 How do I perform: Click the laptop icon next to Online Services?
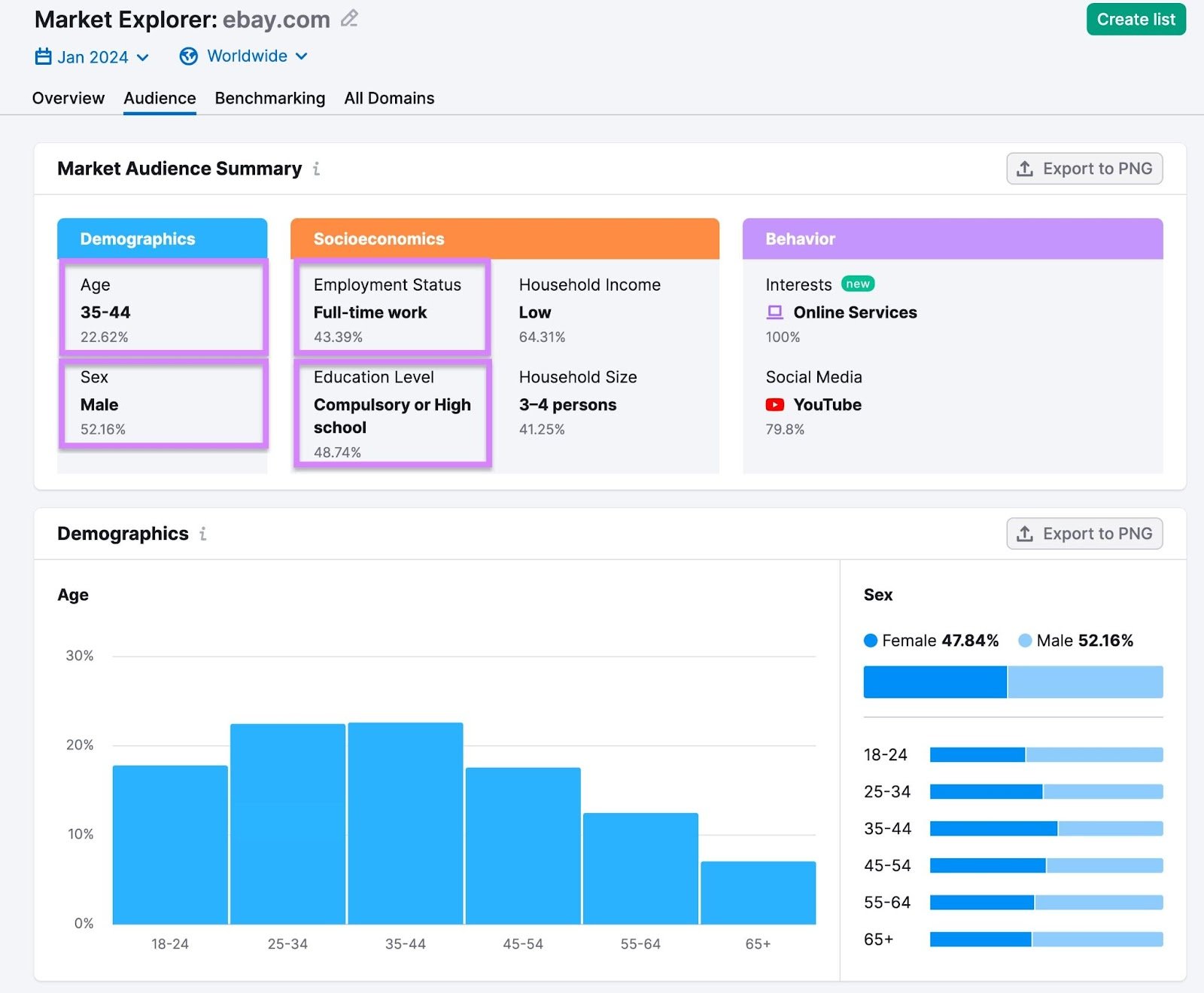[774, 312]
